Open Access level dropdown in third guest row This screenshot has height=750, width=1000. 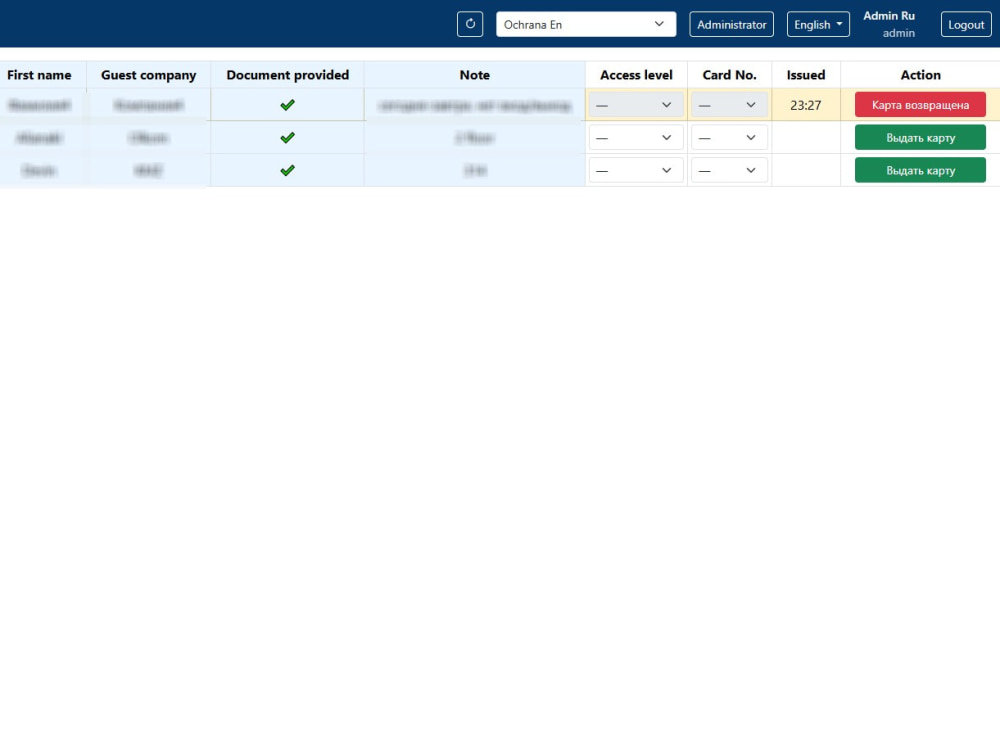click(x=636, y=170)
